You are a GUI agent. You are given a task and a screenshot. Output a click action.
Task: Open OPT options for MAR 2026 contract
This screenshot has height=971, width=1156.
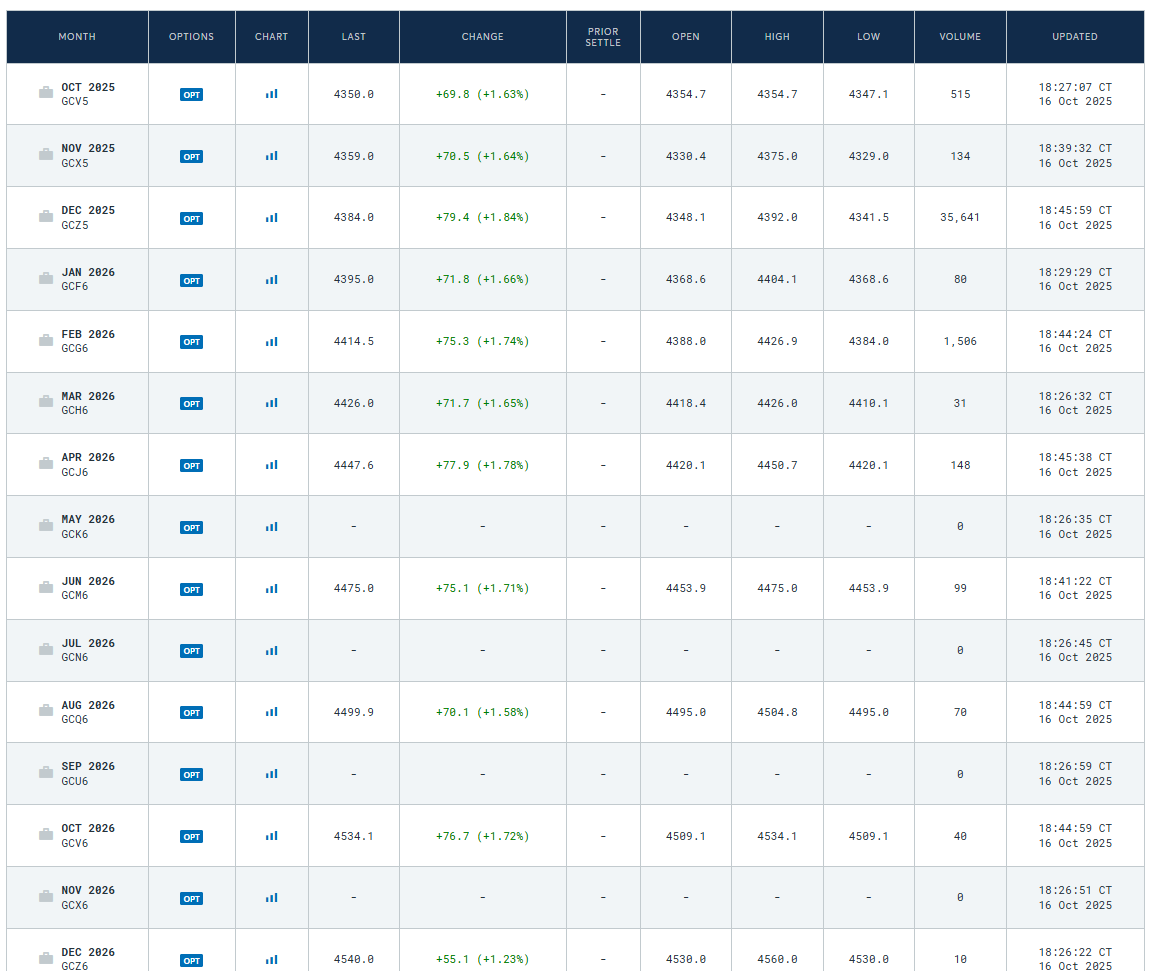click(x=192, y=404)
